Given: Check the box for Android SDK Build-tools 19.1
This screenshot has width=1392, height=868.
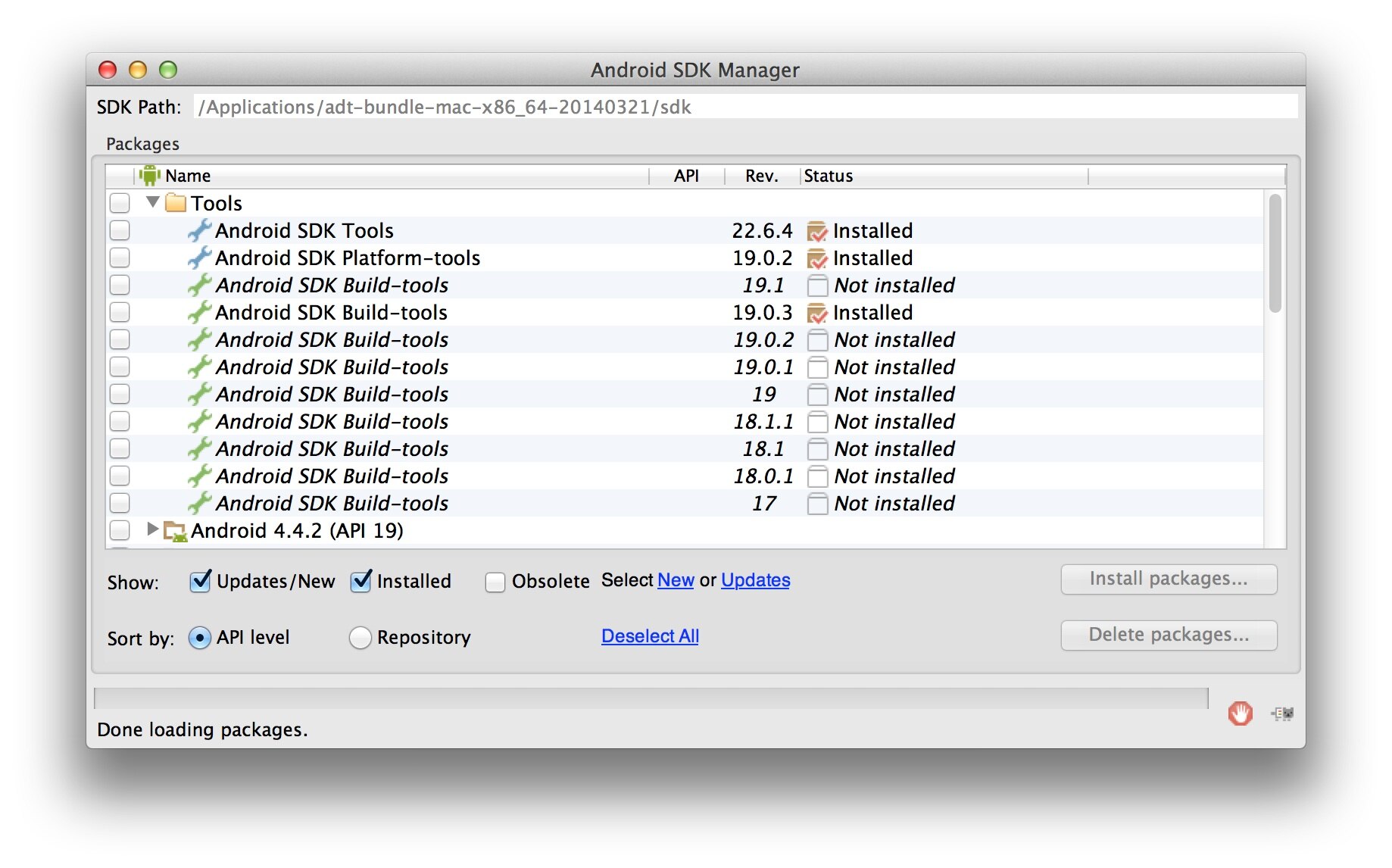Looking at the screenshot, I should 120,286.
